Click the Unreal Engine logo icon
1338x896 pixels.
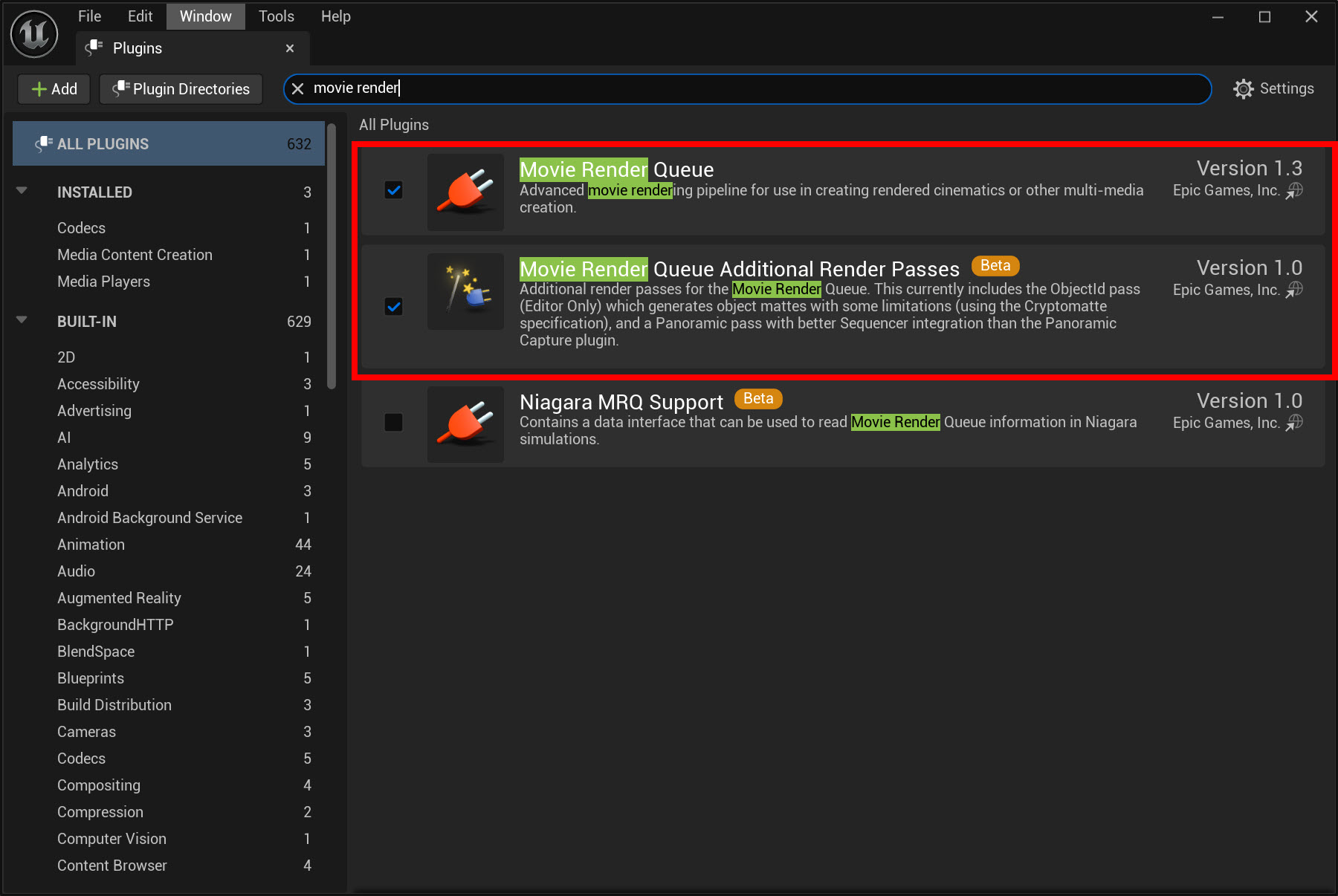pyautogui.click(x=34, y=34)
